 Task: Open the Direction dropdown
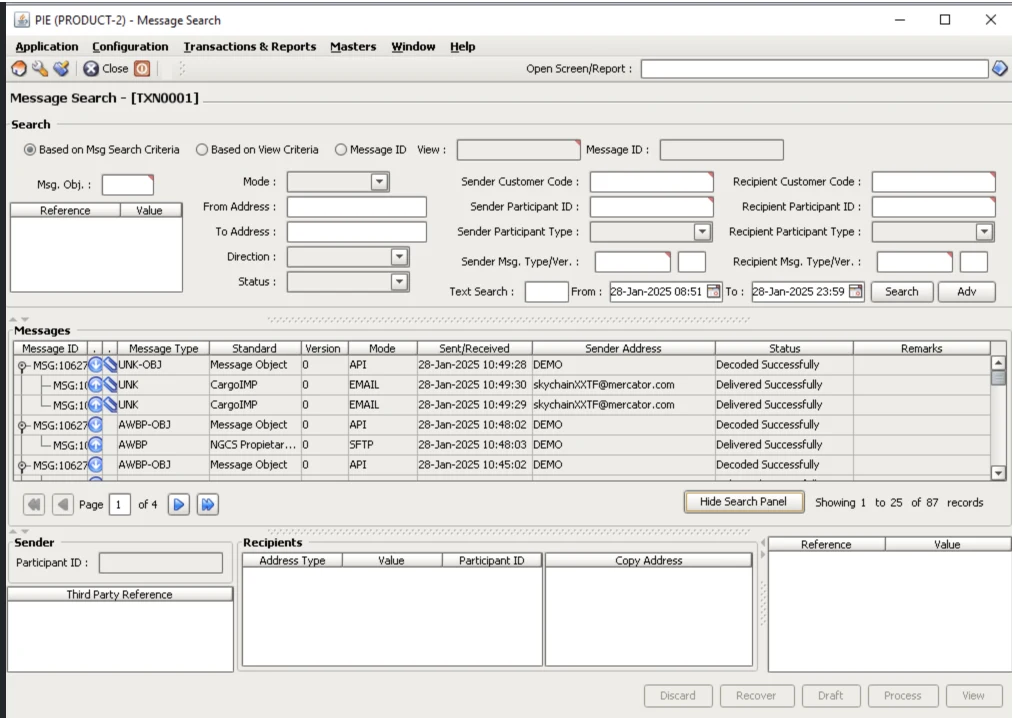click(x=399, y=257)
